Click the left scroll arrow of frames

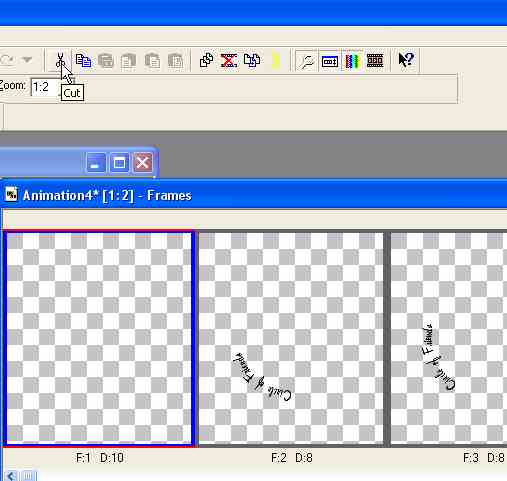pos(11,476)
